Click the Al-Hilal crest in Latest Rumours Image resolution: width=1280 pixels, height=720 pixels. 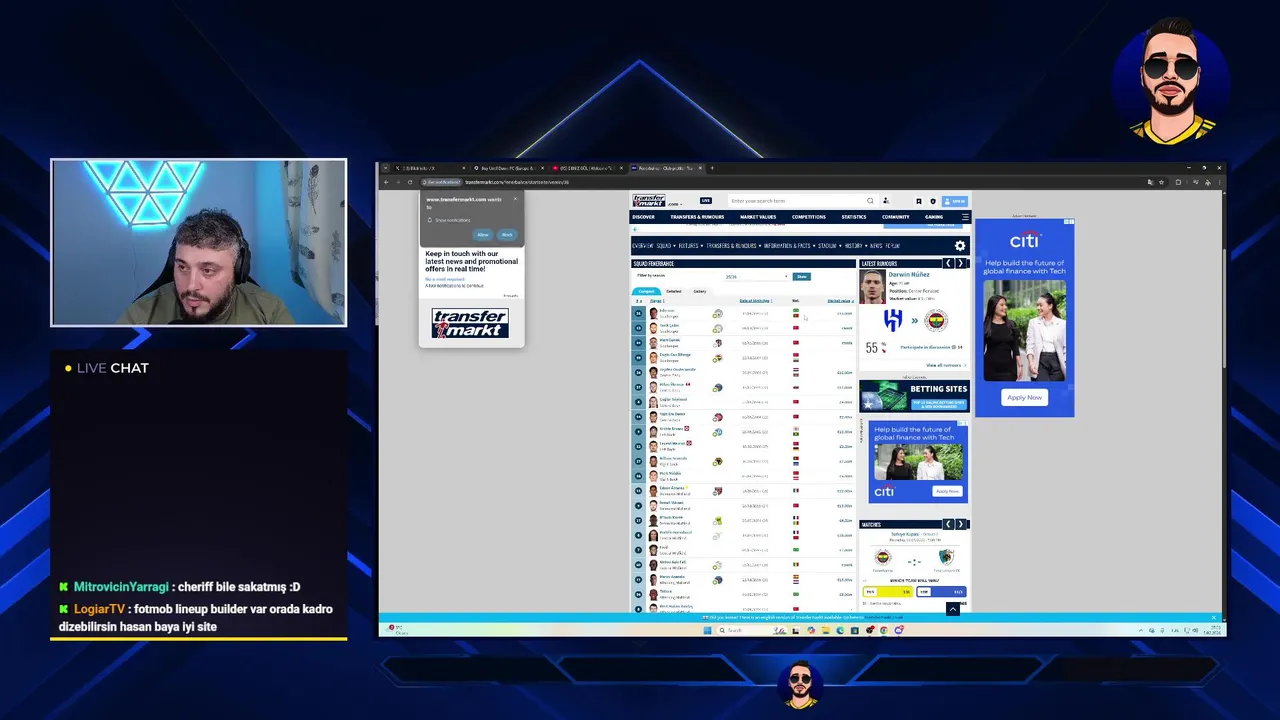893,320
